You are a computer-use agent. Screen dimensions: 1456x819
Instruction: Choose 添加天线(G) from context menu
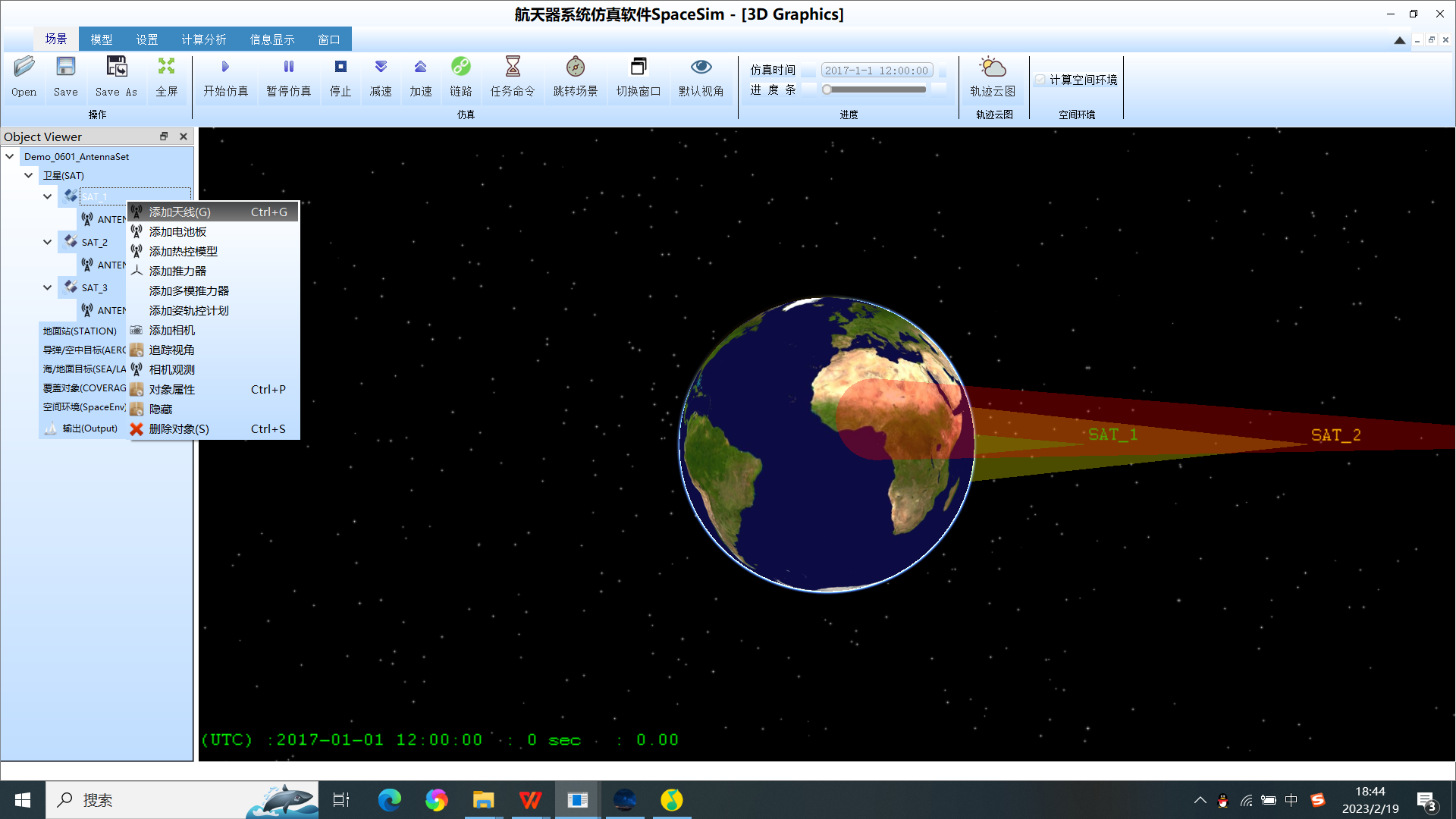214,212
